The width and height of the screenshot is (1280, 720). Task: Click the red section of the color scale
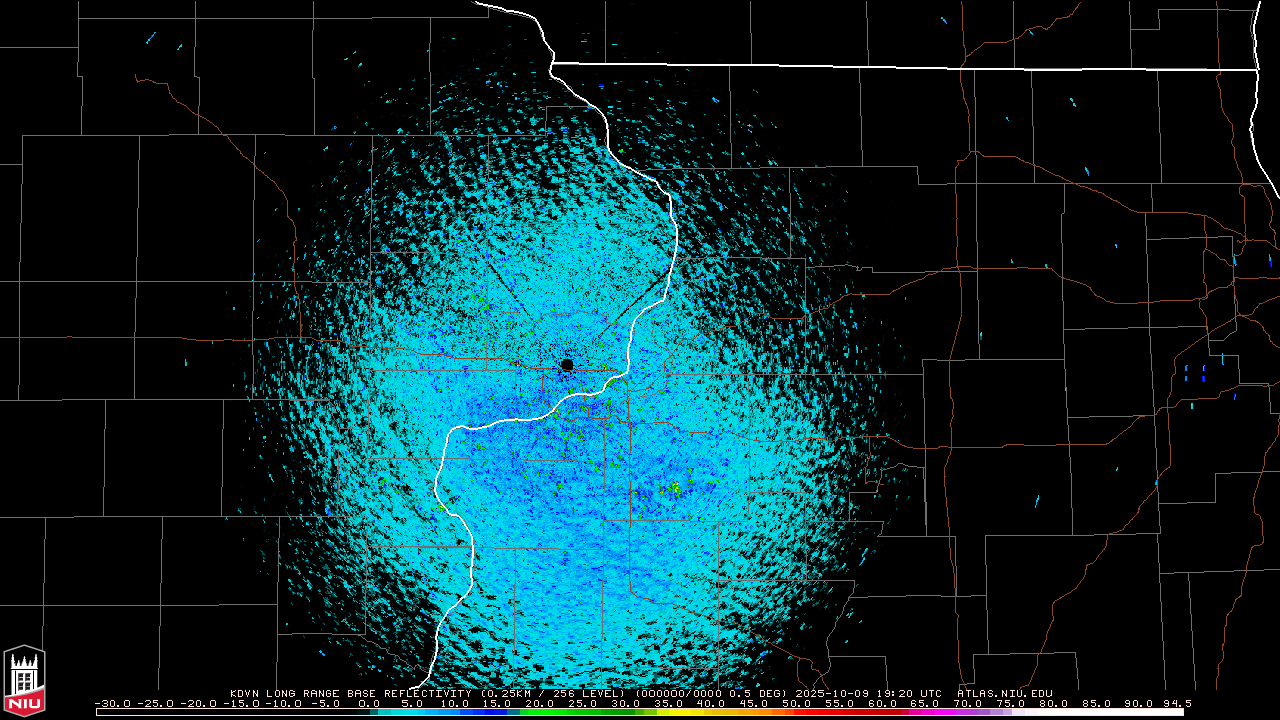click(840, 712)
